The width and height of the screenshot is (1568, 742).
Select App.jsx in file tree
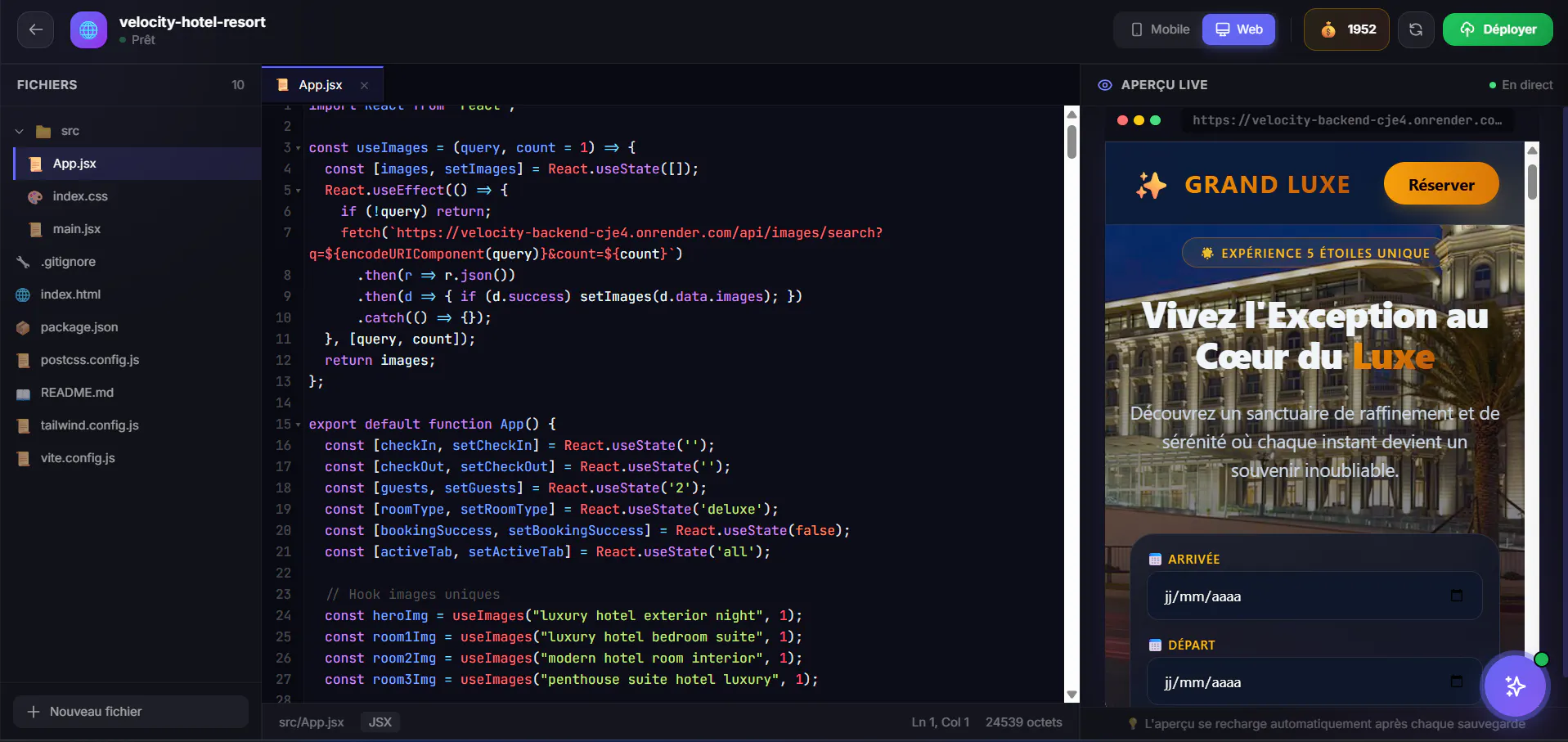click(137, 164)
